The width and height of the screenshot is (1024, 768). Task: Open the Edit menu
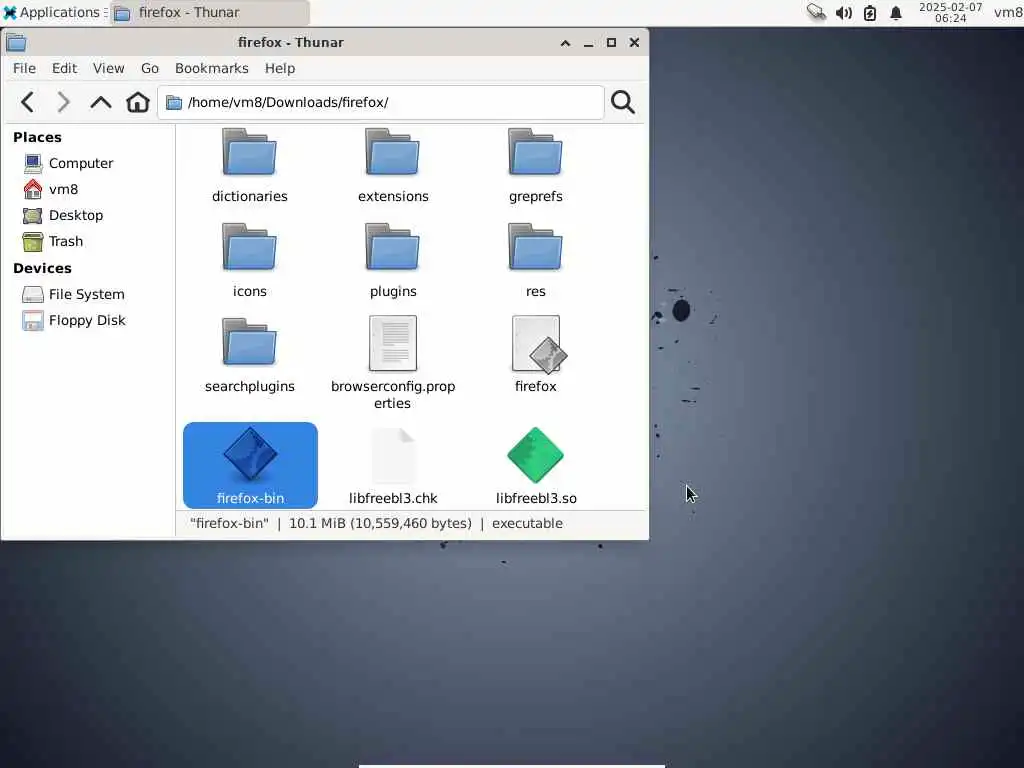64,69
